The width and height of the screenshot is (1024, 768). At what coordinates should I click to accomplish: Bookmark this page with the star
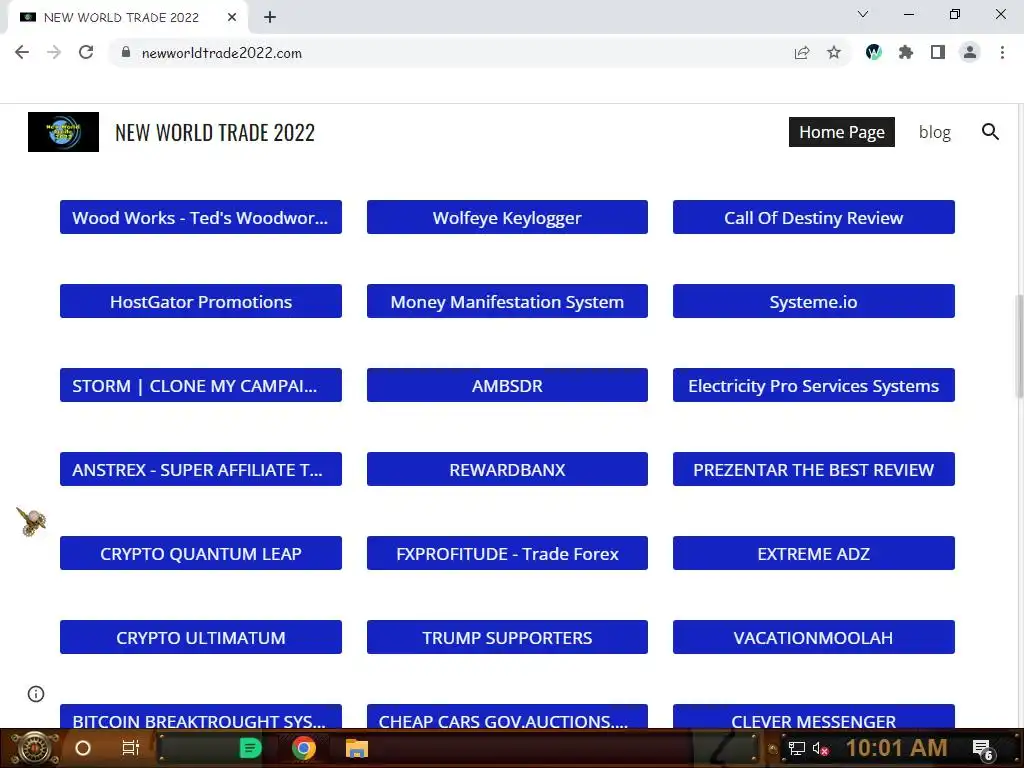click(x=834, y=52)
